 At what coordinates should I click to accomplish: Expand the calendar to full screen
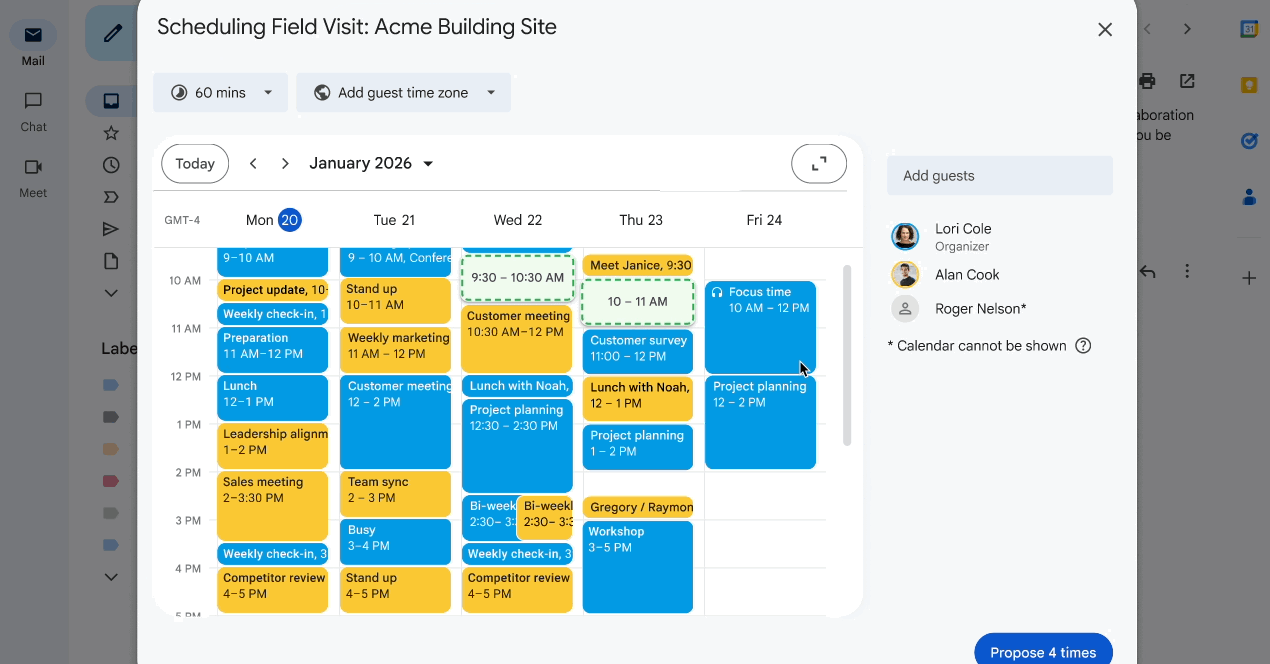point(818,164)
